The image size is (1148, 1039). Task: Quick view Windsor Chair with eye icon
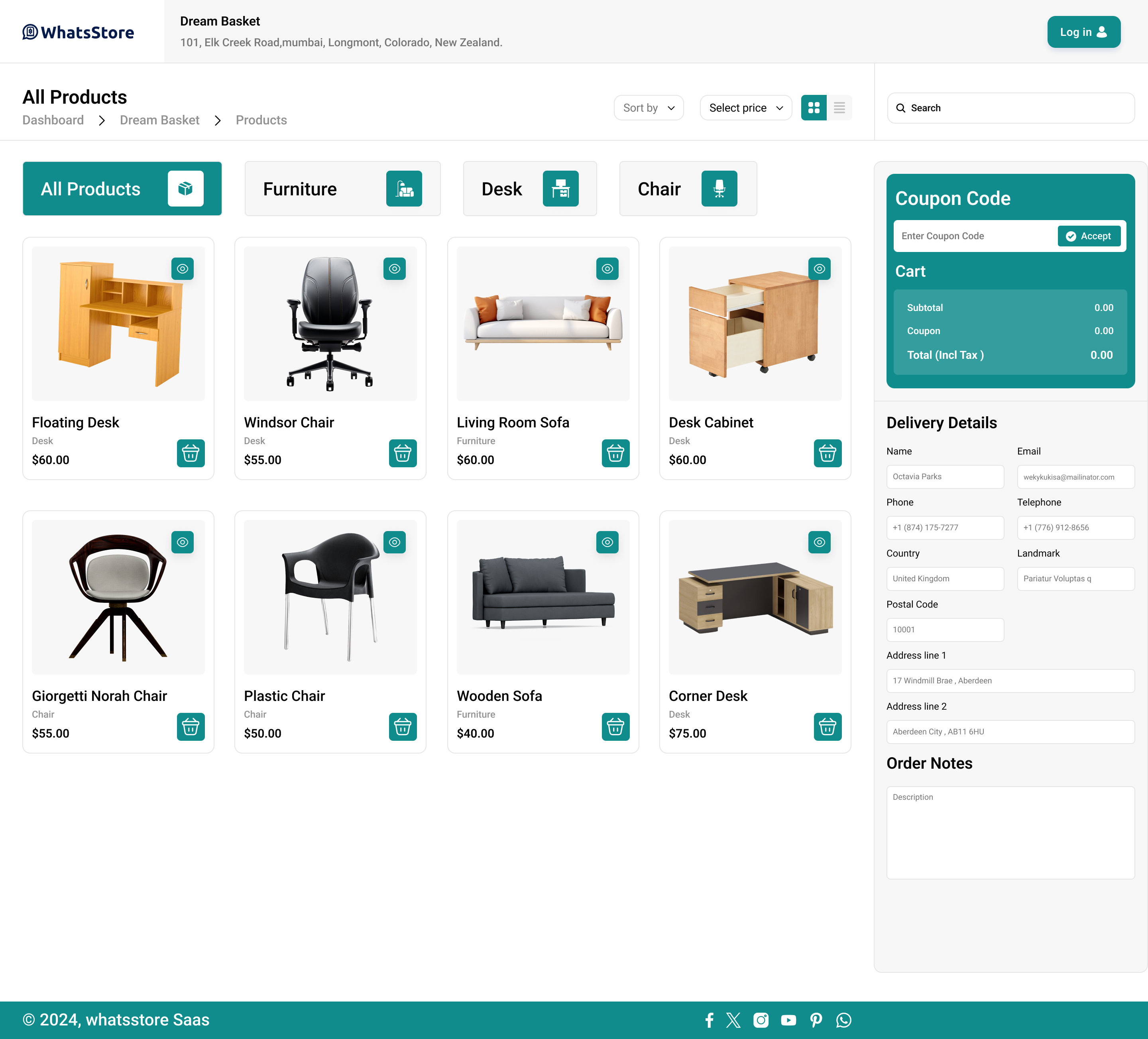click(x=394, y=269)
